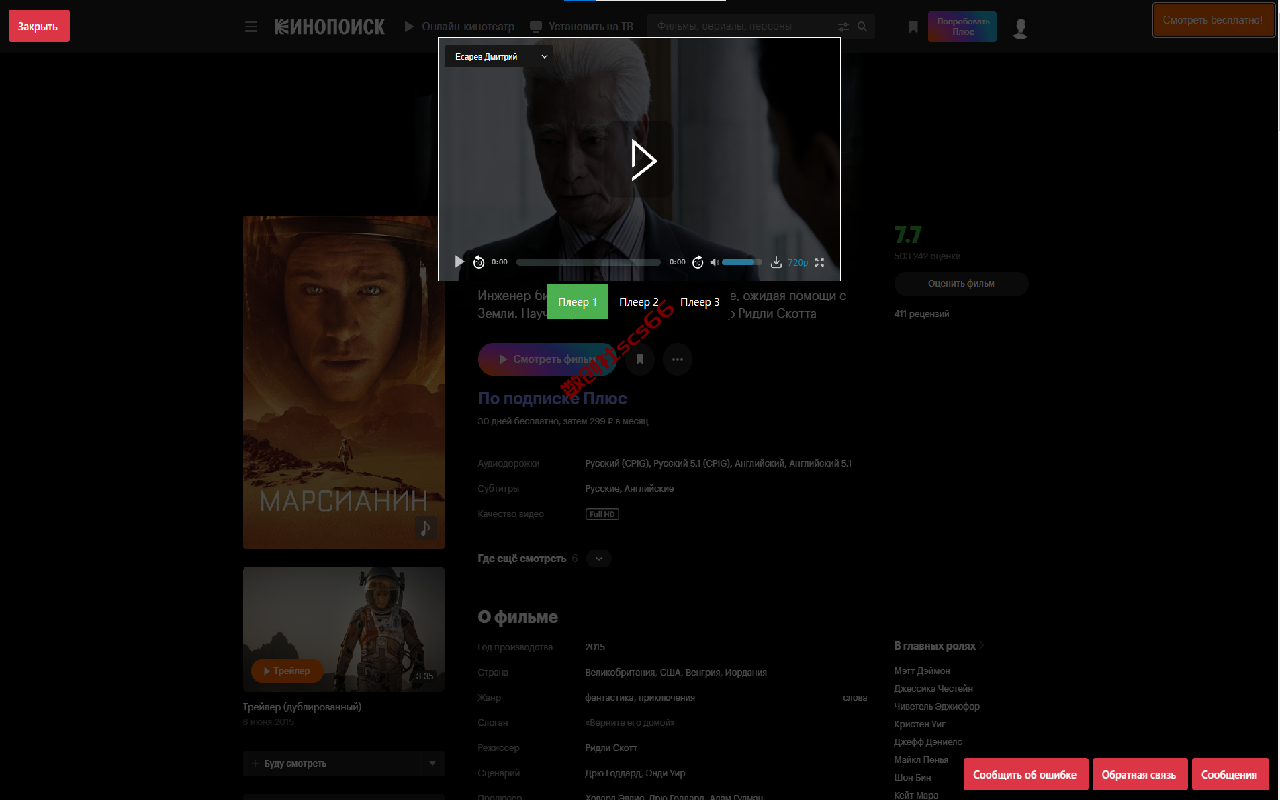Seek using the video progress bar
Screen dimensions: 1280x800
pos(588,262)
